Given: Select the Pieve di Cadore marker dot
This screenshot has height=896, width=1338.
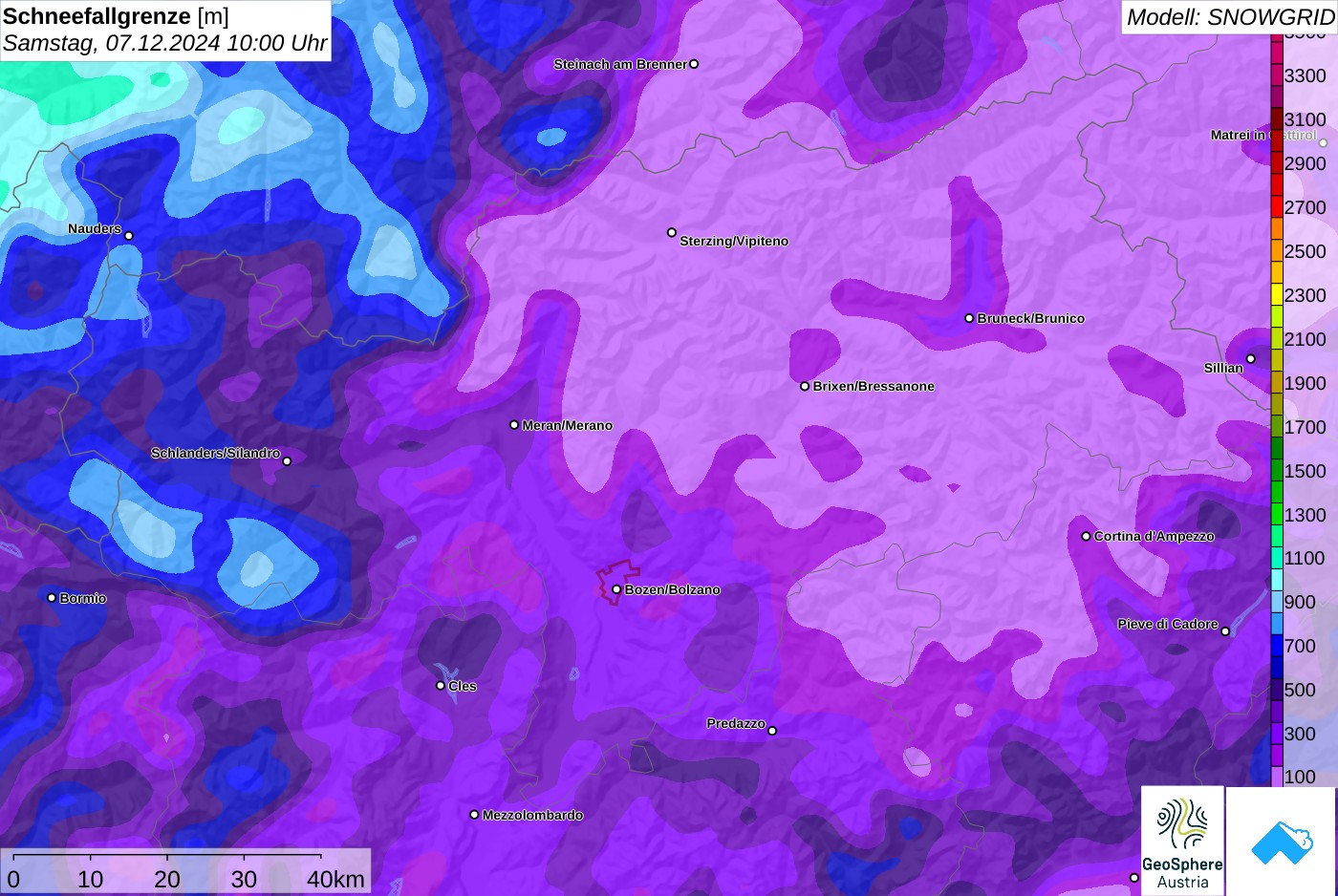Looking at the screenshot, I should tap(1225, 631).
